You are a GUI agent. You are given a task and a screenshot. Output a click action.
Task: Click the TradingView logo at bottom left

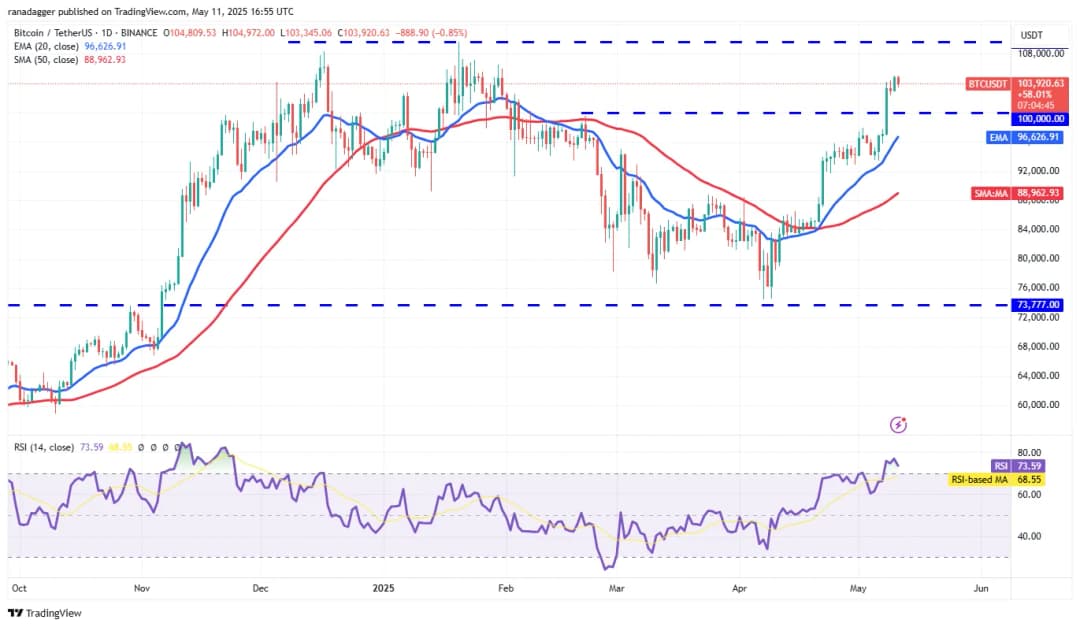(45, 612)
